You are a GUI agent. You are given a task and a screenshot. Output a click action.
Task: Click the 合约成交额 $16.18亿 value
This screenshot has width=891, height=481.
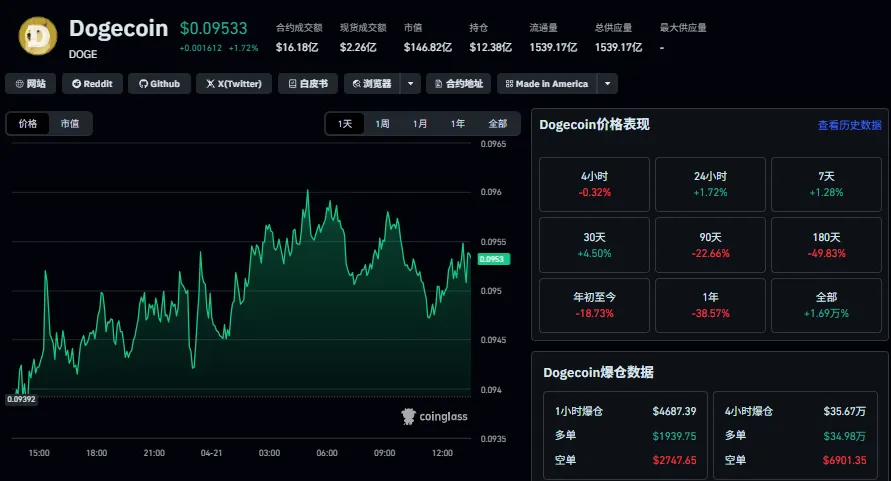click(x=297, y=47)
